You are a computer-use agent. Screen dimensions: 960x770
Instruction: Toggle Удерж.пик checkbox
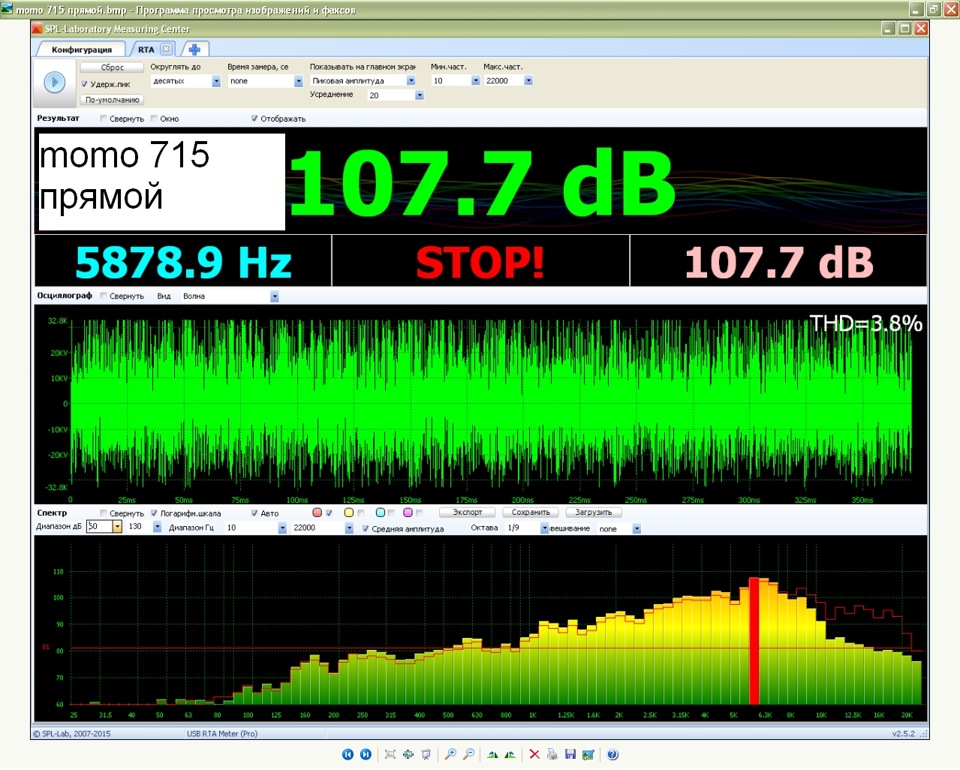click(84, 84)
